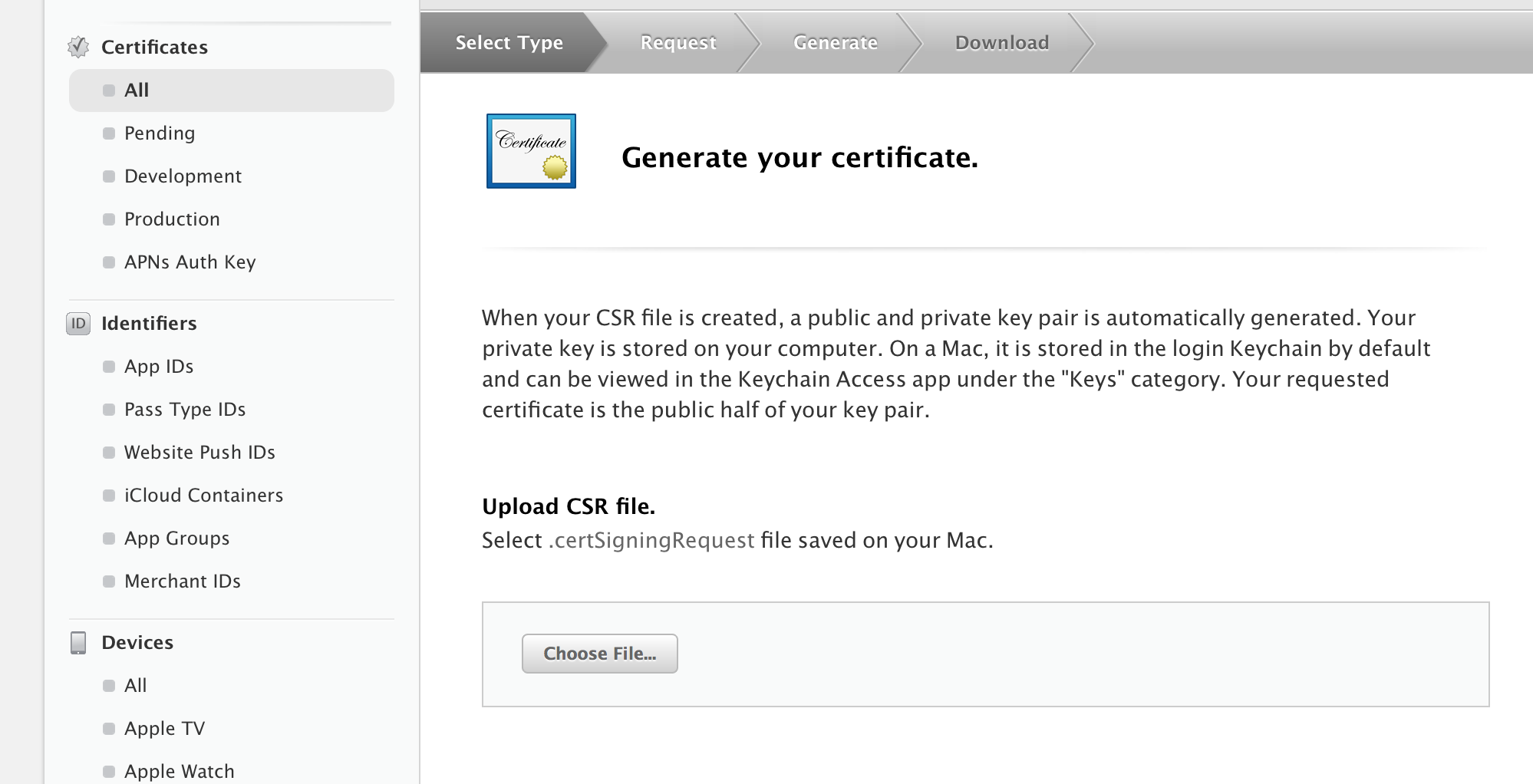Viewport: 1533px width, 784px height.
Task: Click the certificate illustration image
Action: click(x=531, y=151)
